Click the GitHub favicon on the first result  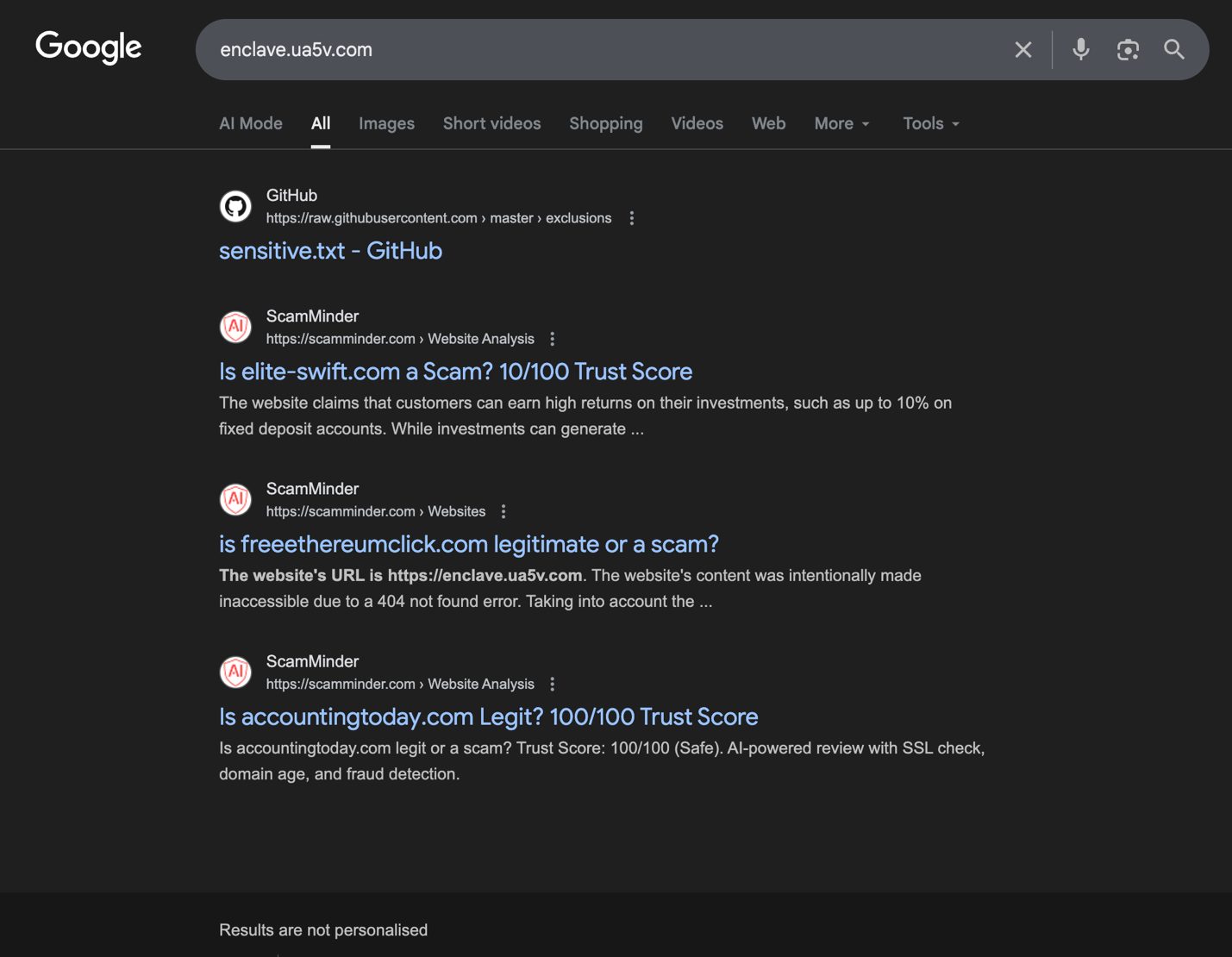pos(235,206)
